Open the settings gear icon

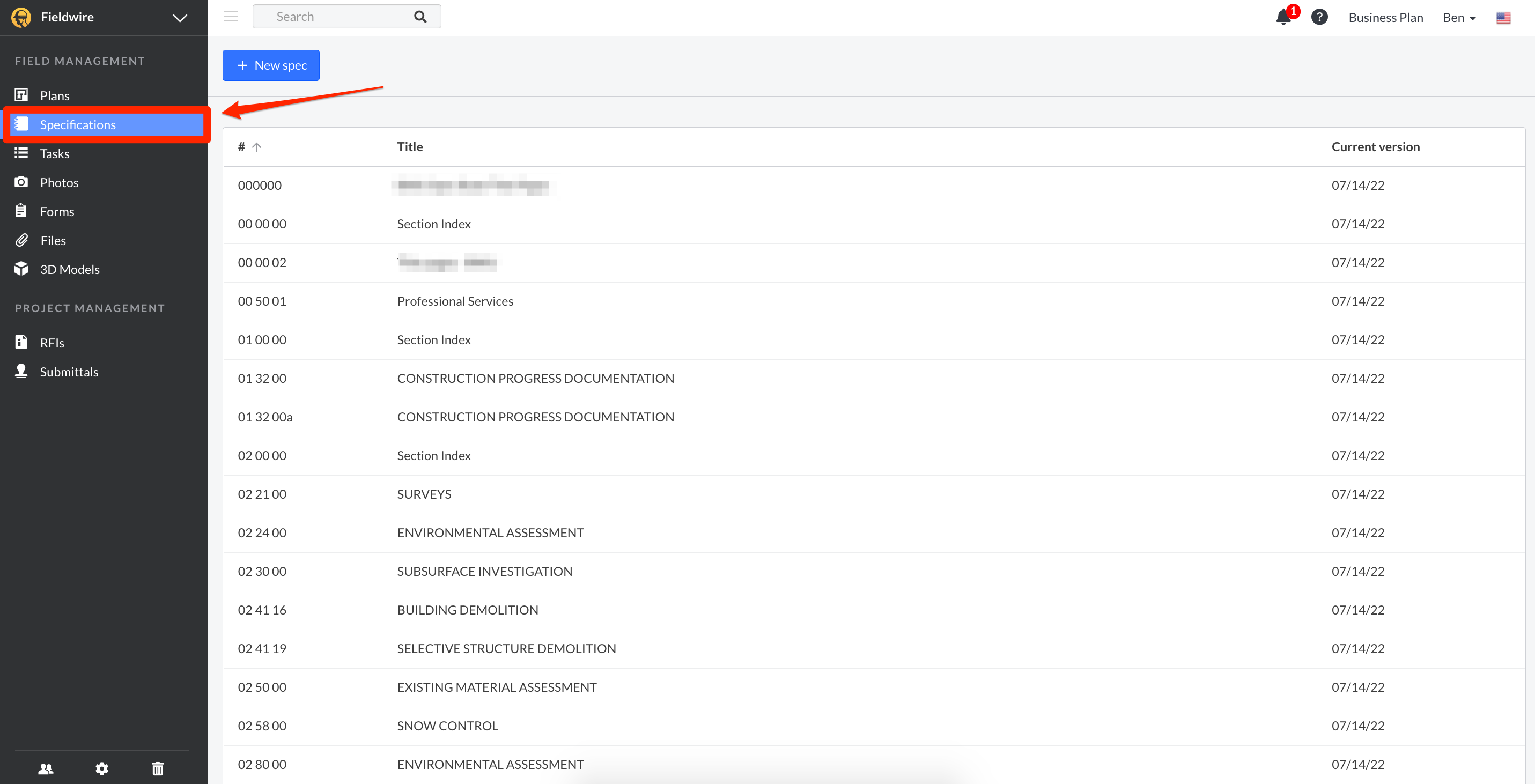[102, 768]
